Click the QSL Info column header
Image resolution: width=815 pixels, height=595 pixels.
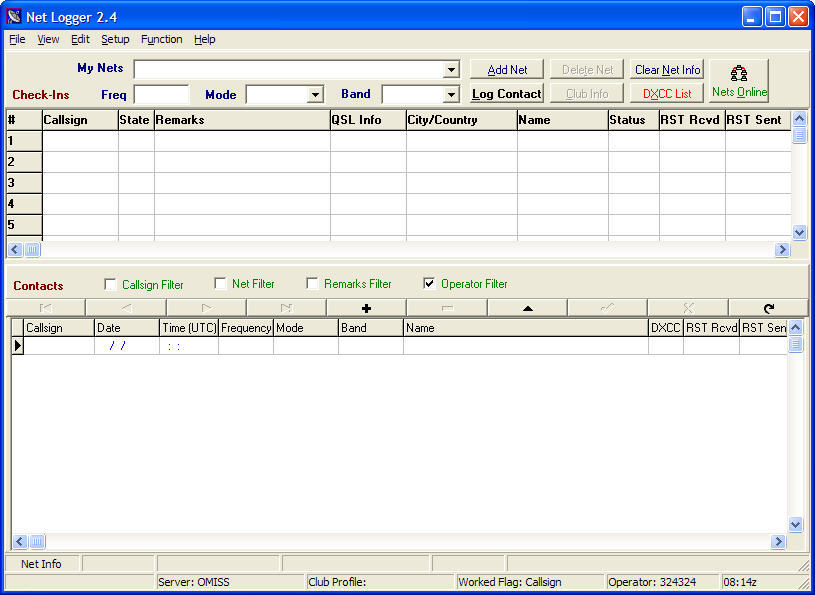(369, 120)
